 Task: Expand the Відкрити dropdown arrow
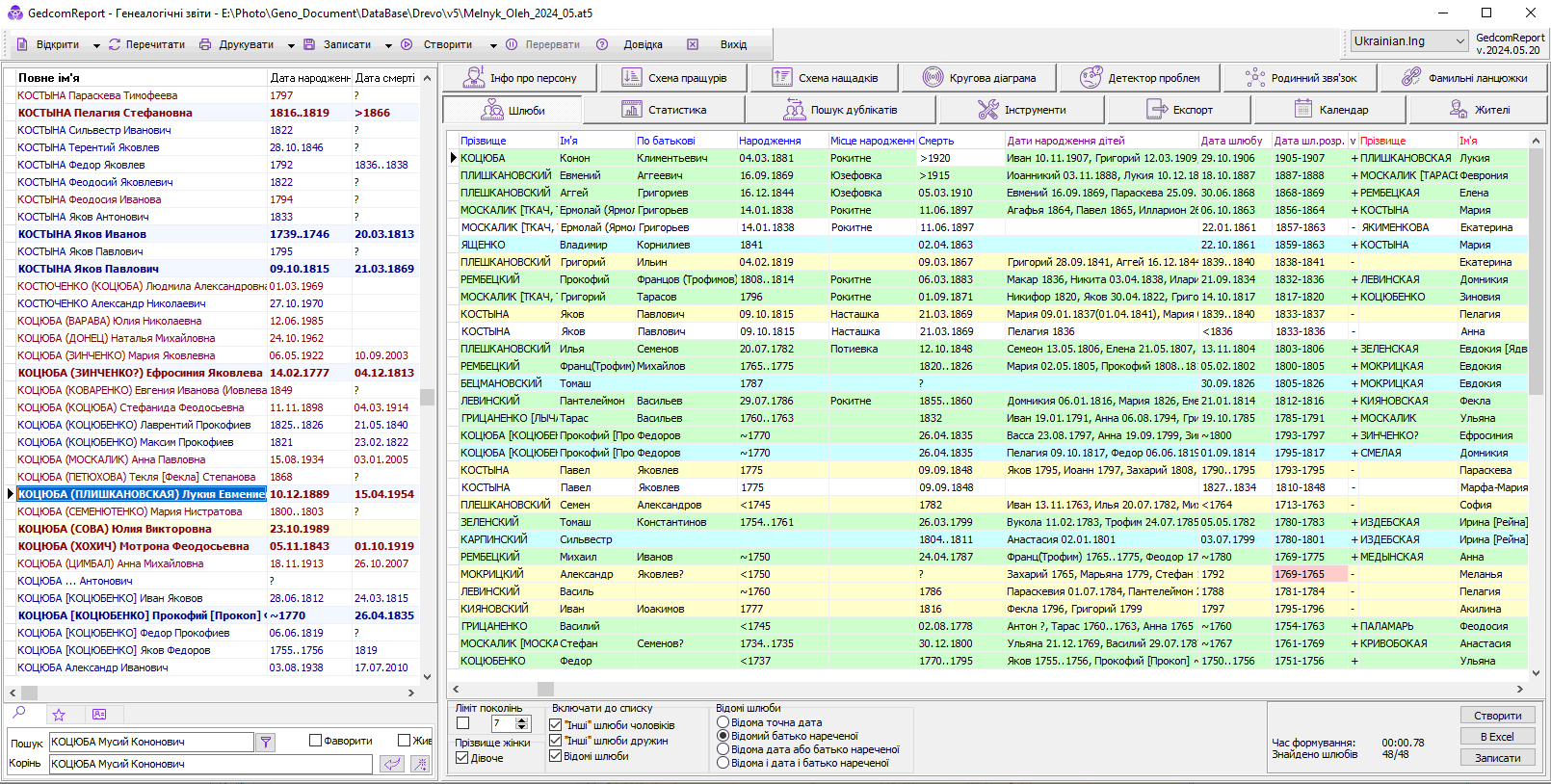point(96,45)
